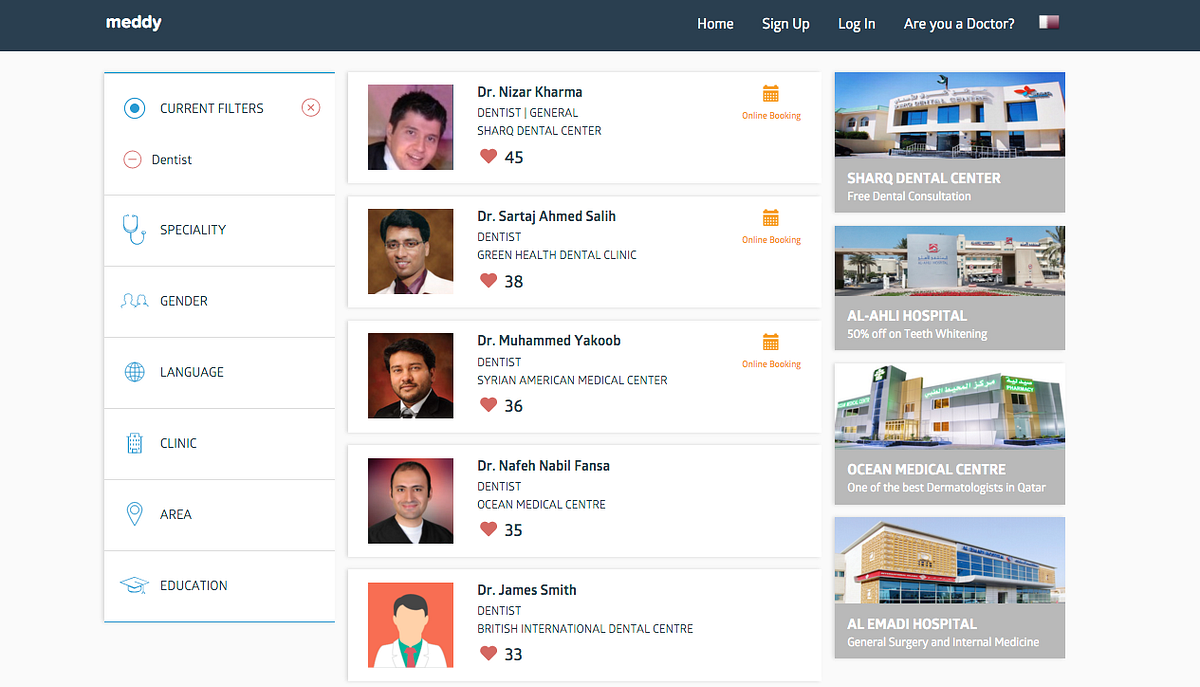Expand the Speciality filter
This screenshot has height=687, width=1200.
(219, 230)
